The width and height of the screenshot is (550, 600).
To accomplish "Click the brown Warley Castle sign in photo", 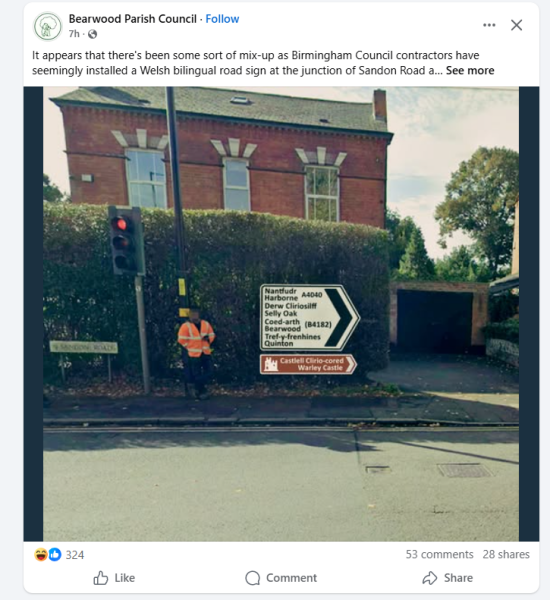I will 308,364.
